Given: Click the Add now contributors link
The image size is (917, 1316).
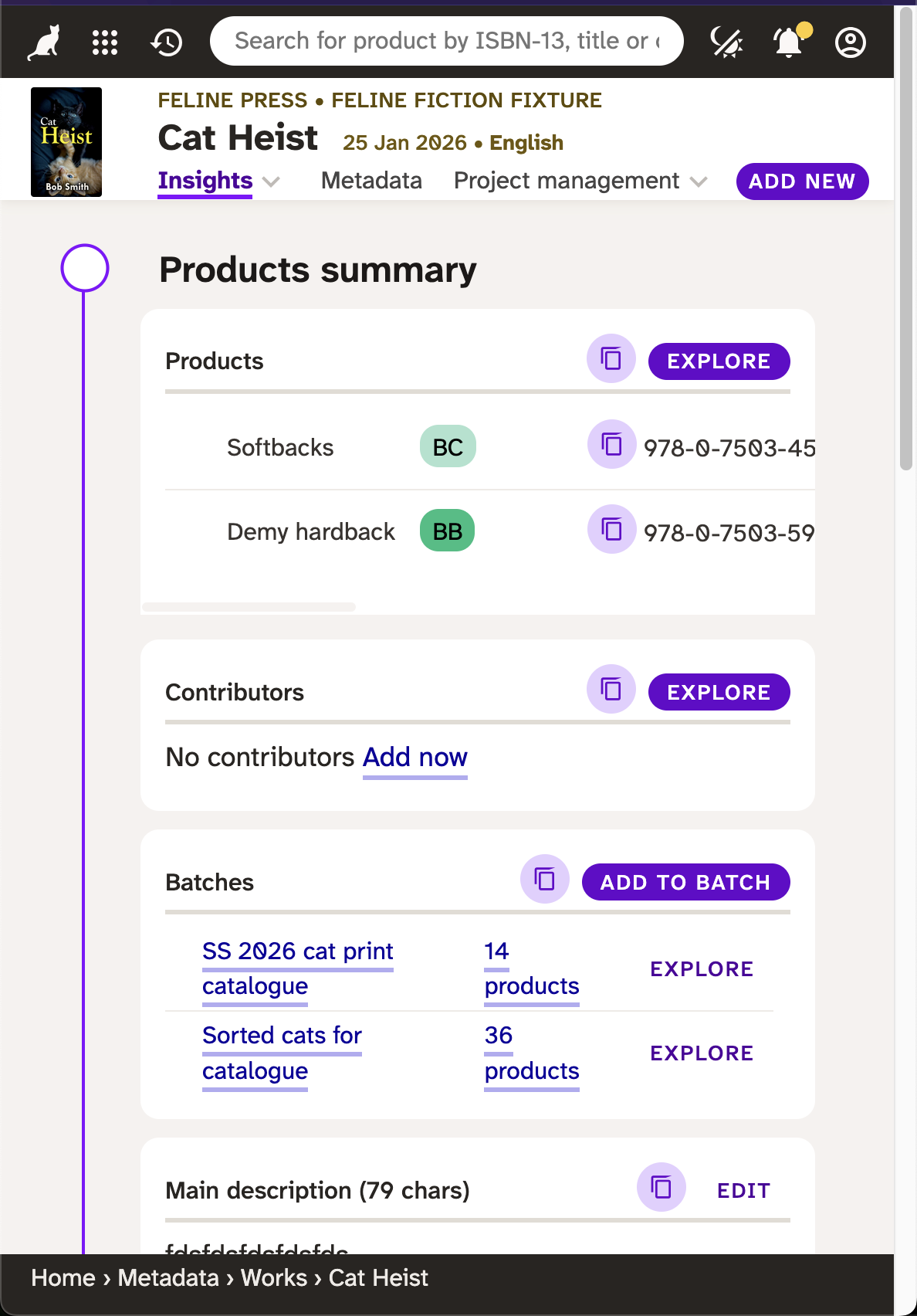Looking at the screenshot, I should (x=415, y=758).
